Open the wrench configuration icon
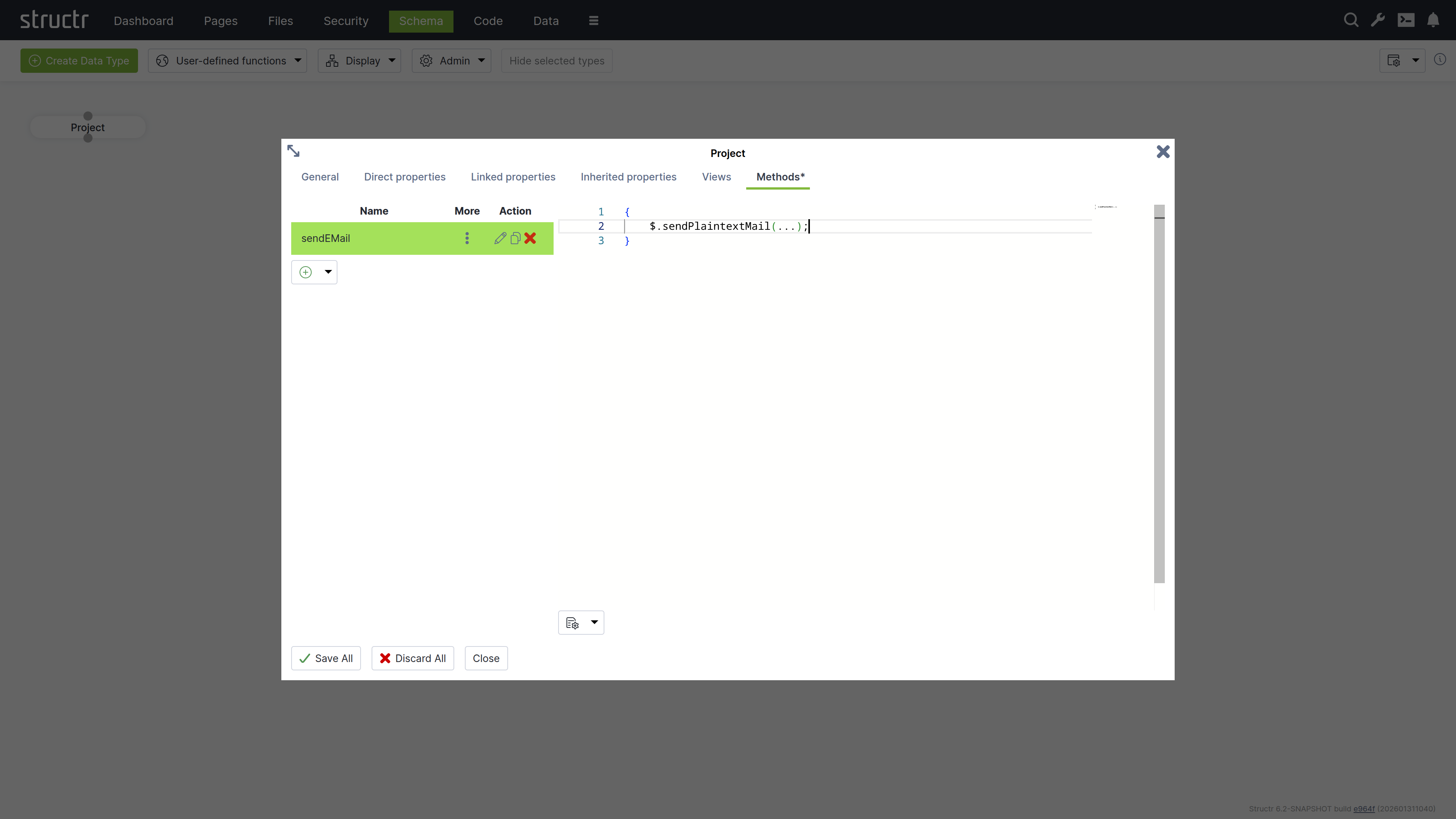The height and width of the screenshot is (819, 1456). [x=1378, y=20]
